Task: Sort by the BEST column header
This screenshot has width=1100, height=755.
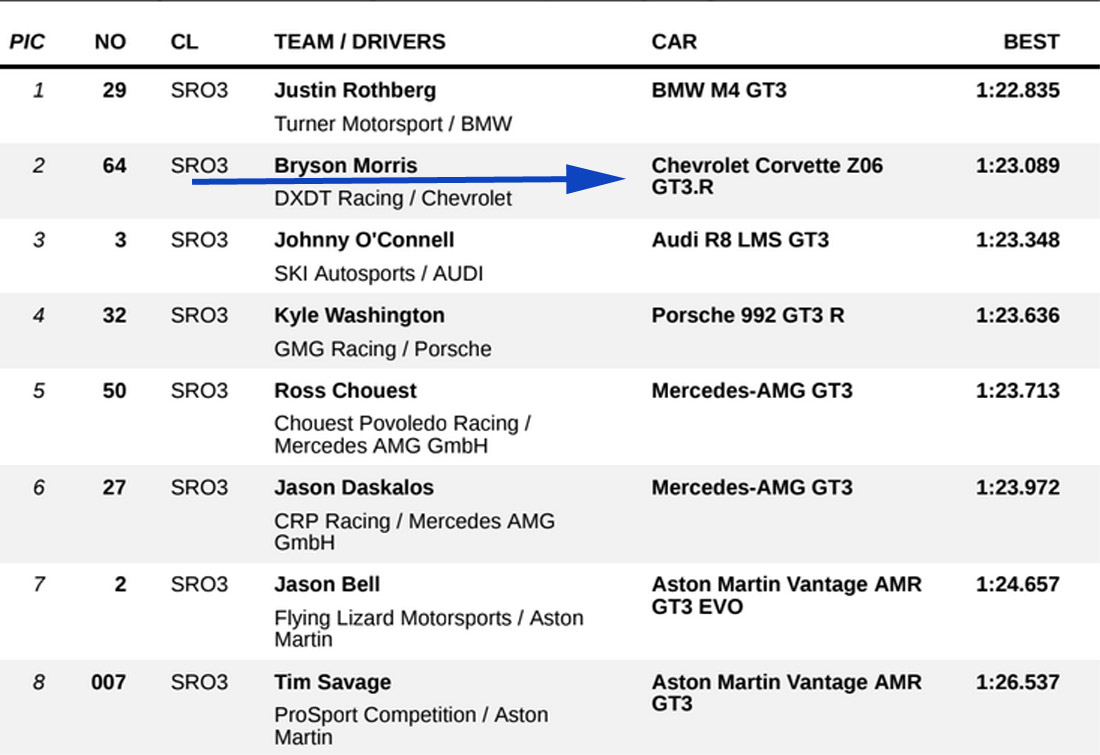Action: pyautogui.click(x=1031, y=42)
